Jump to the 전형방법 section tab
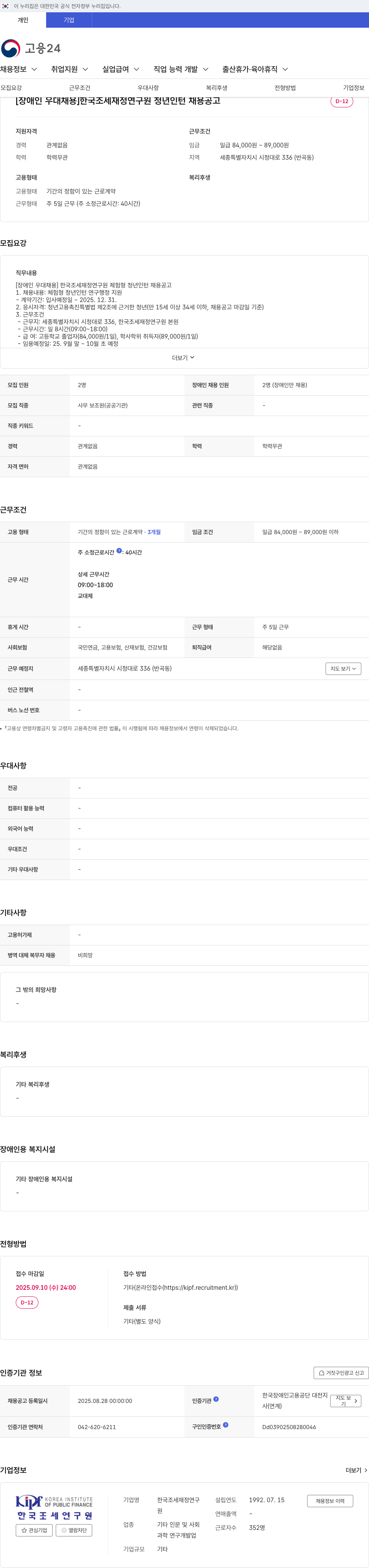Screen dimensions: 369x1568 [x=285, y=88]
